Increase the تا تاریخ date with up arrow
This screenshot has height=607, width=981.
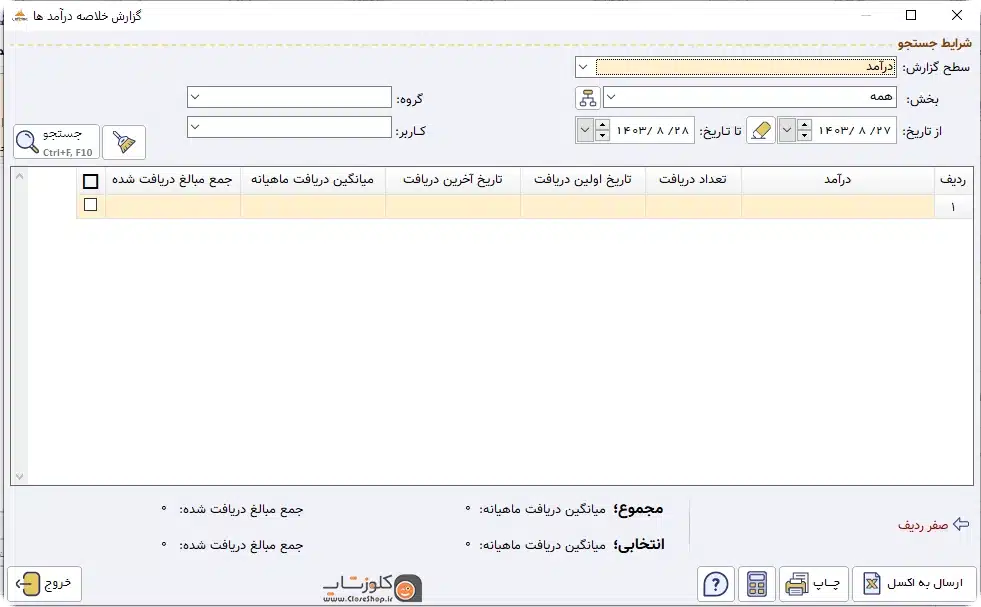point(602,125)
